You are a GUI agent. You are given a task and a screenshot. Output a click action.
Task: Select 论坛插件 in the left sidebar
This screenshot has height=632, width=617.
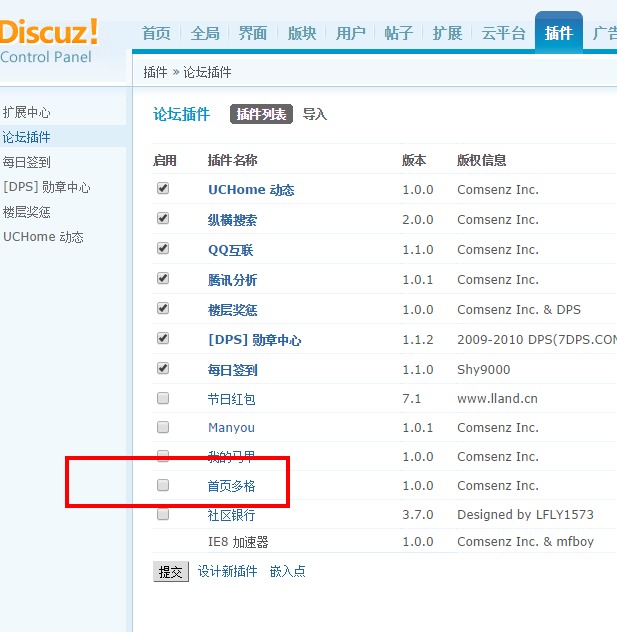pos(27,137)
